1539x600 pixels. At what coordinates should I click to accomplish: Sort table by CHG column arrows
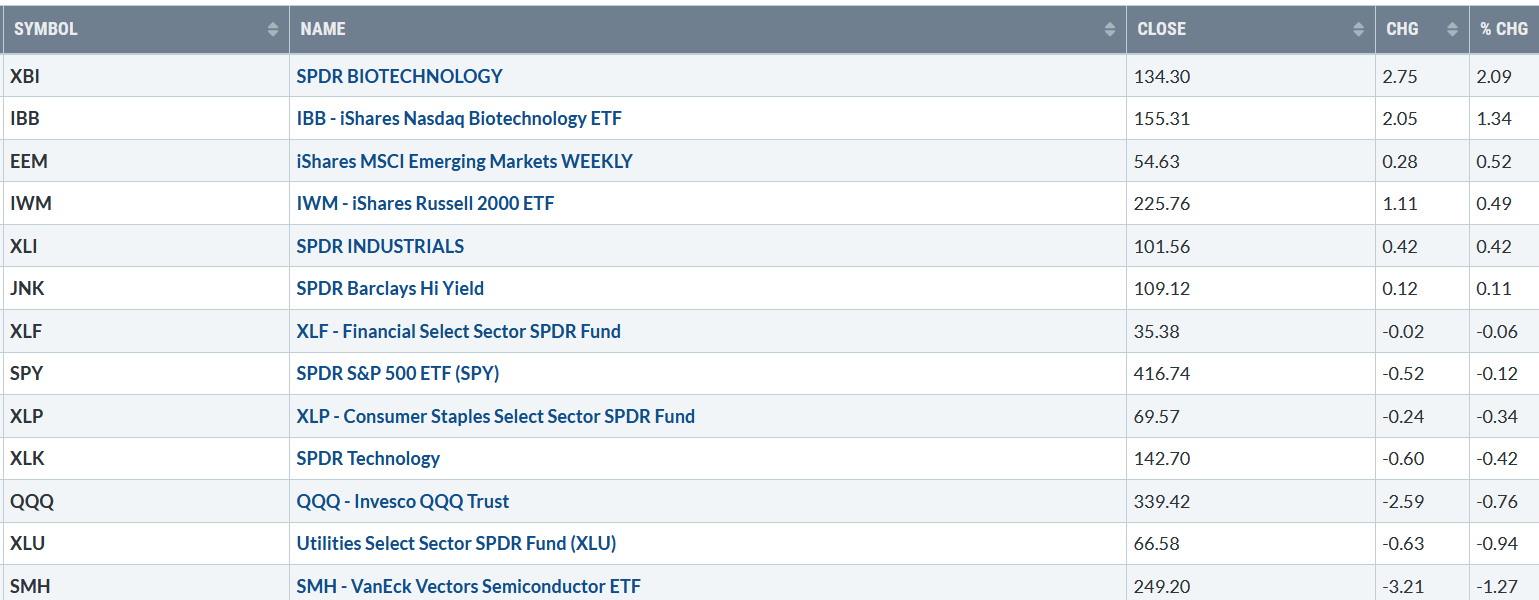[1453, 30]
